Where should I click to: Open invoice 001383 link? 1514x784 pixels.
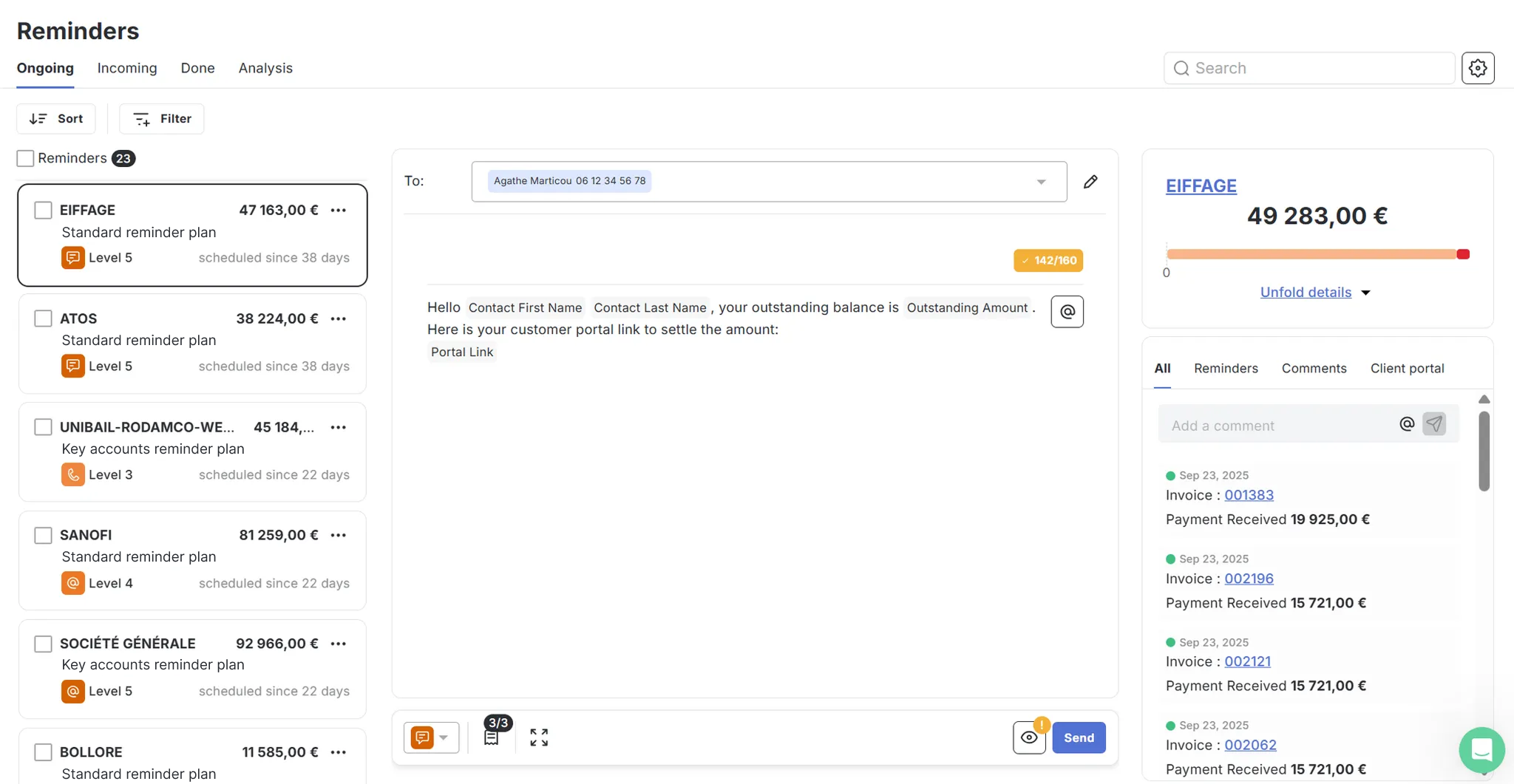(x=1249, y=495)
